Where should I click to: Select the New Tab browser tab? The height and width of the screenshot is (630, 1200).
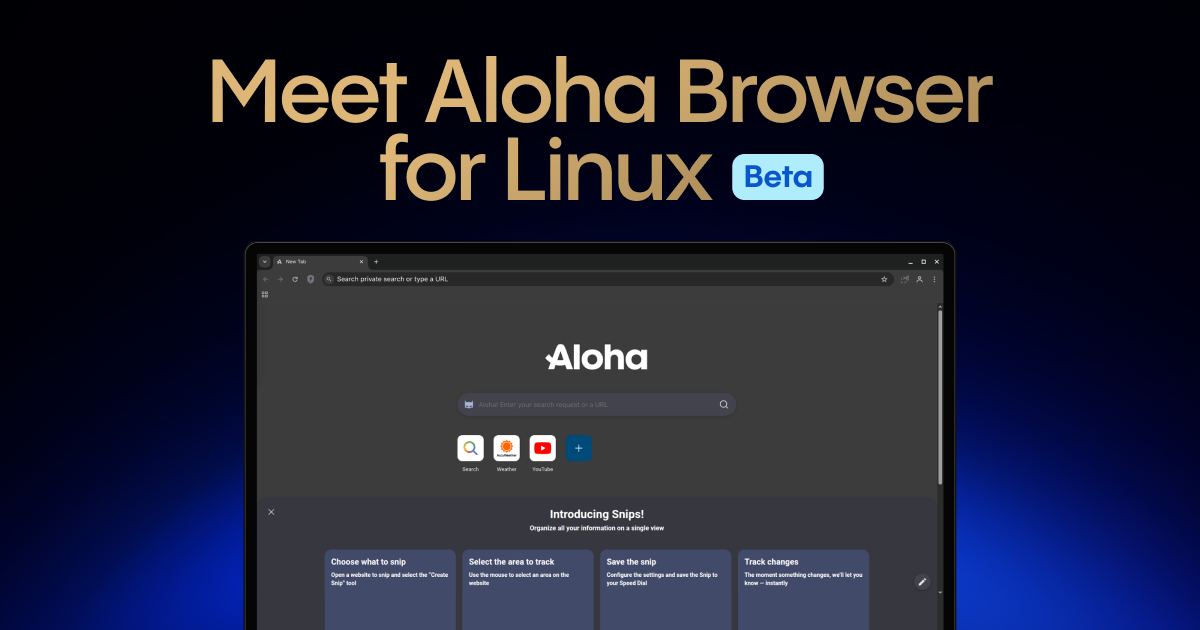click(320, 261)
